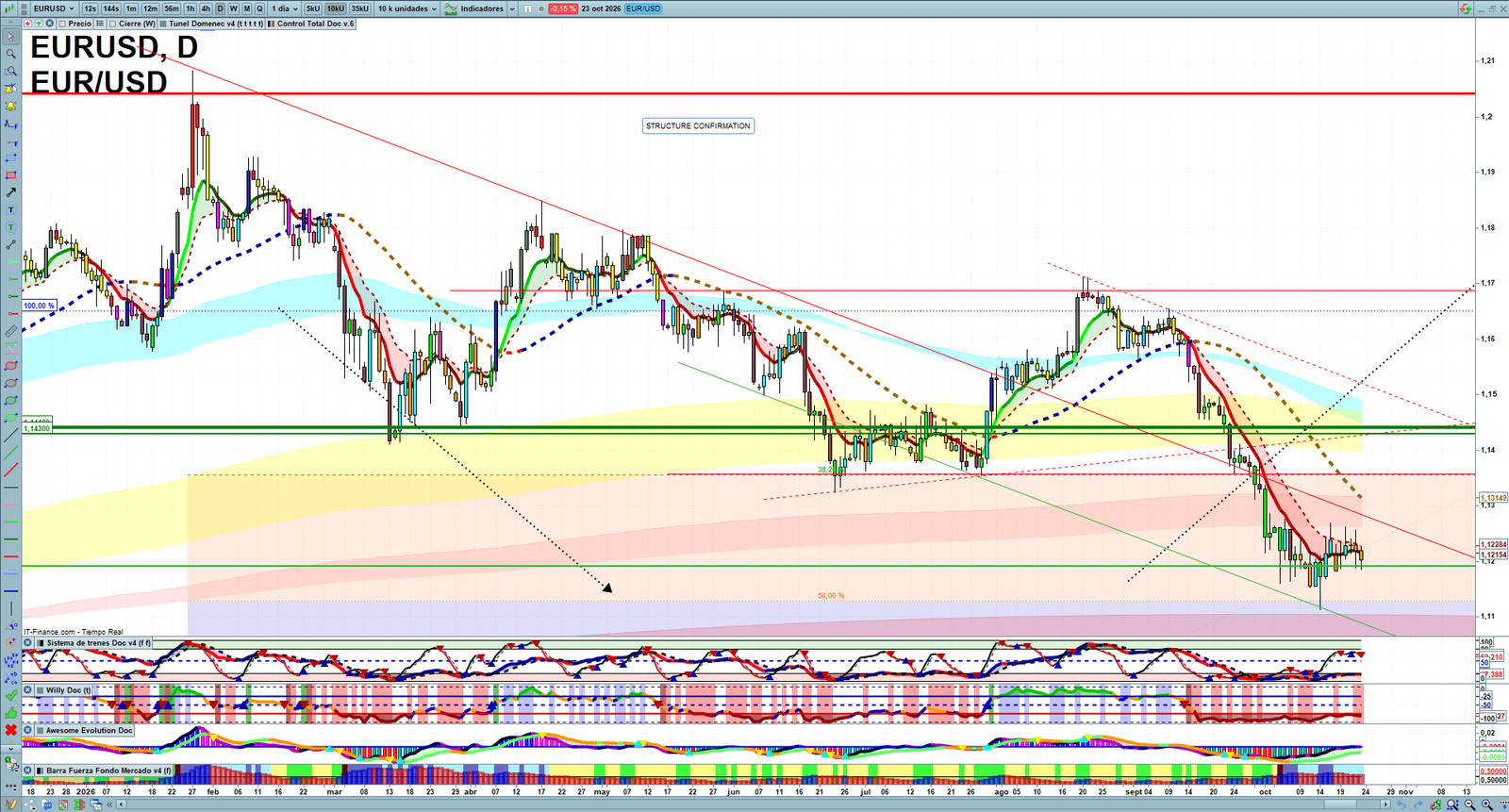Click the green thumbs-up icon
Screen dimensions: 1509x812
point(10,712)
